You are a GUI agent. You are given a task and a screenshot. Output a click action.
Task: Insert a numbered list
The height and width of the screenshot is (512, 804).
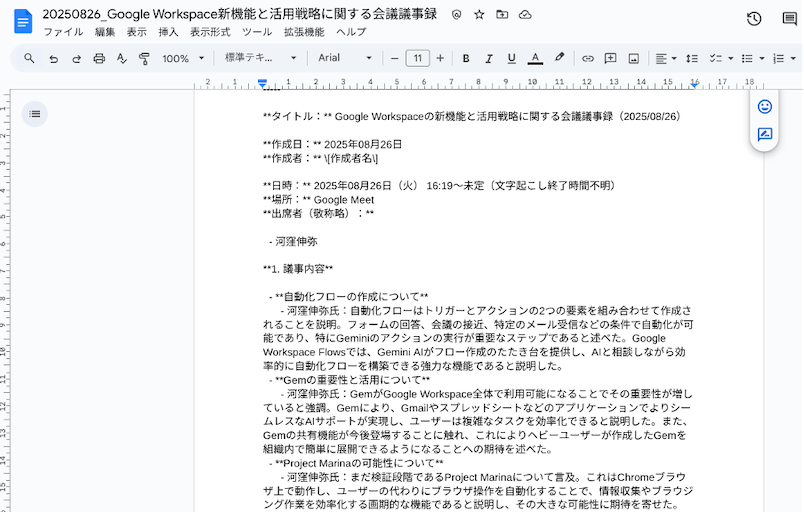point(779,58)
